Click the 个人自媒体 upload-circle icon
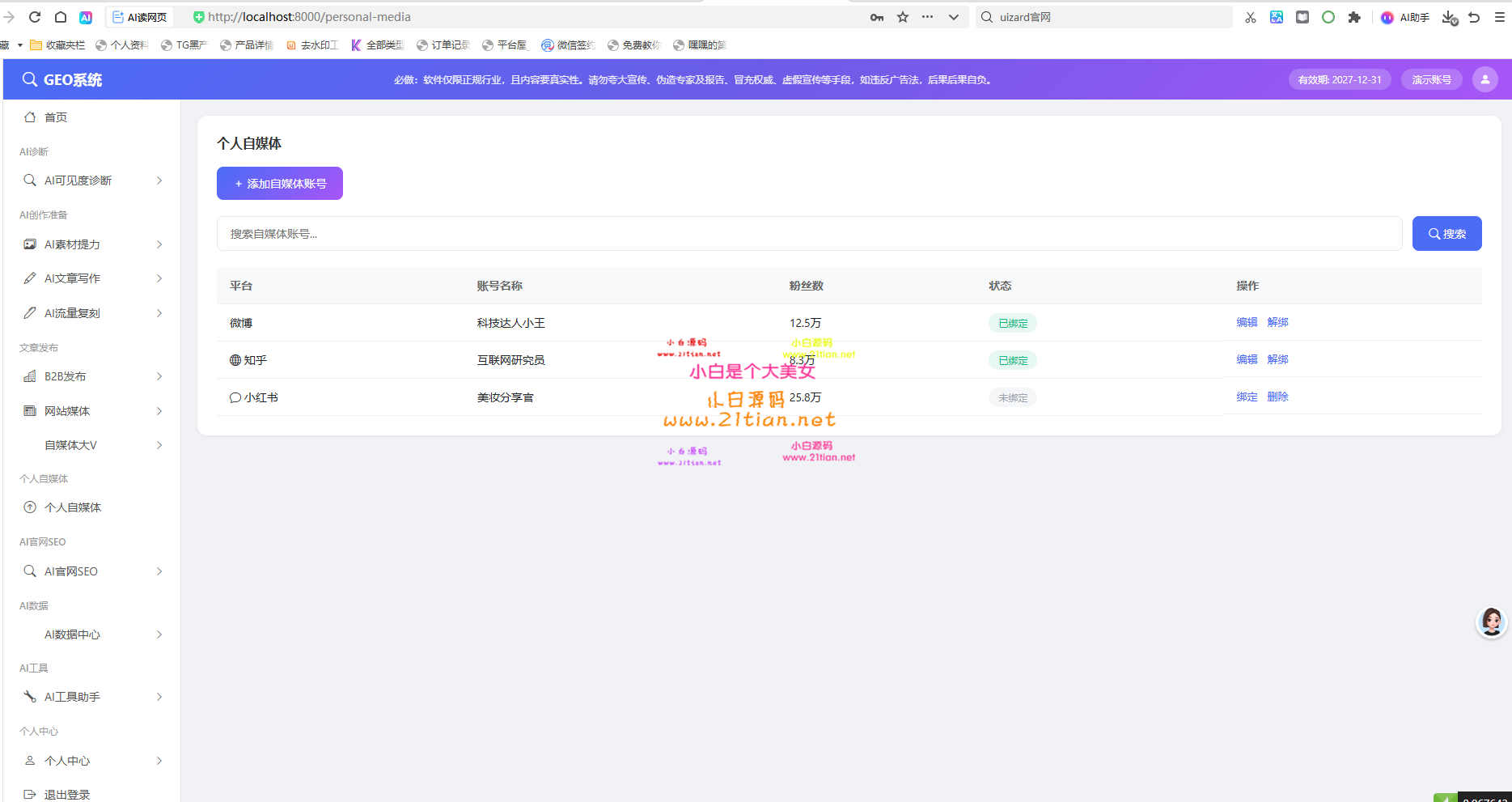1512x802 pixels. point(30,507)
